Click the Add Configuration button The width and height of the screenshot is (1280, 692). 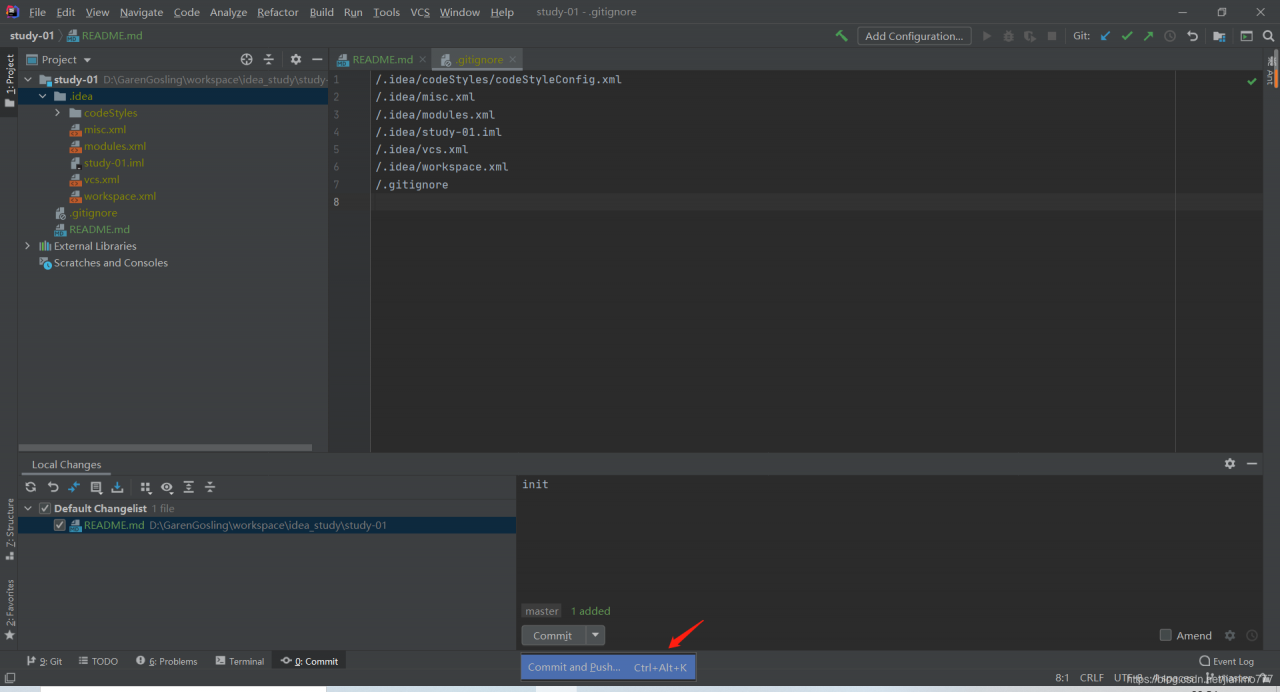tap(914, 36)
